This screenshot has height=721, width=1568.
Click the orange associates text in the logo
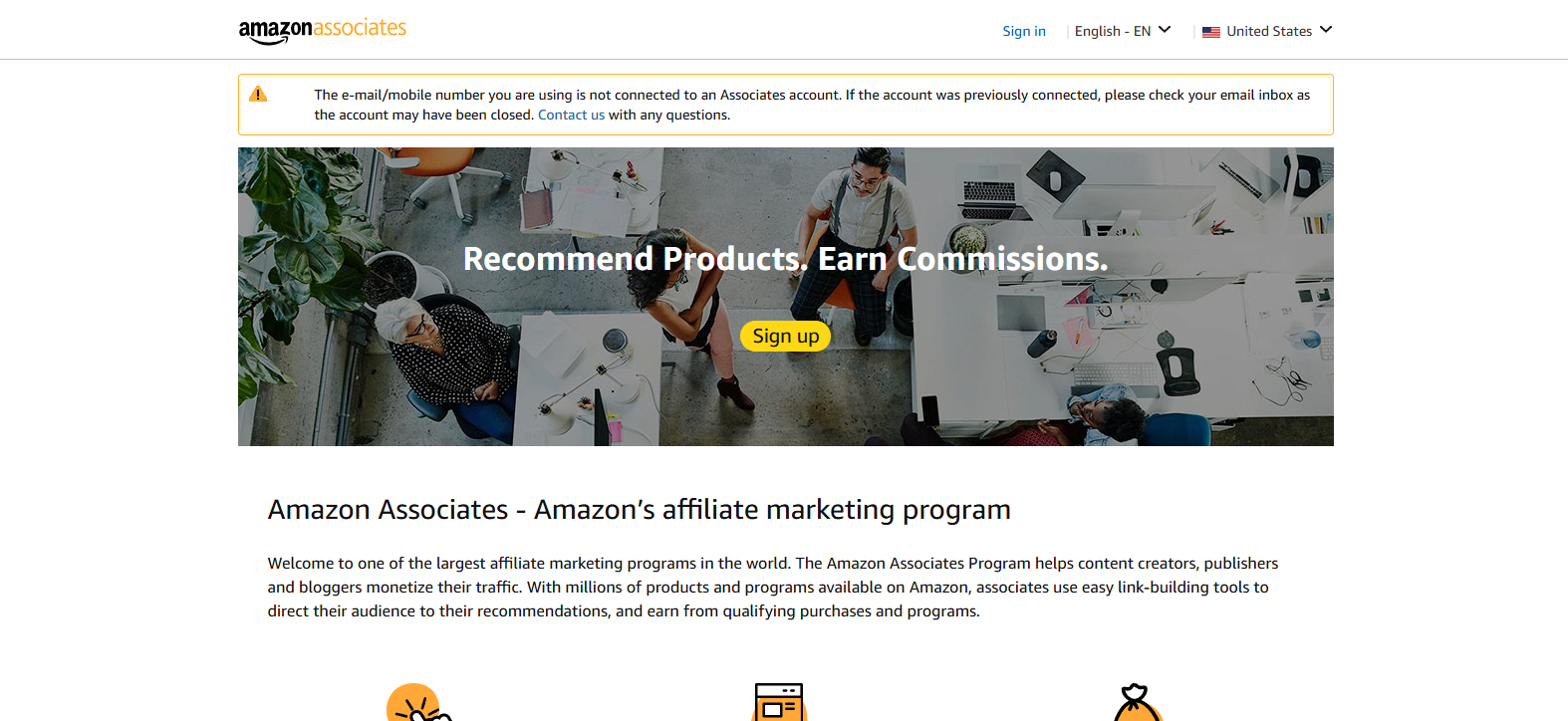coord(360,28)
